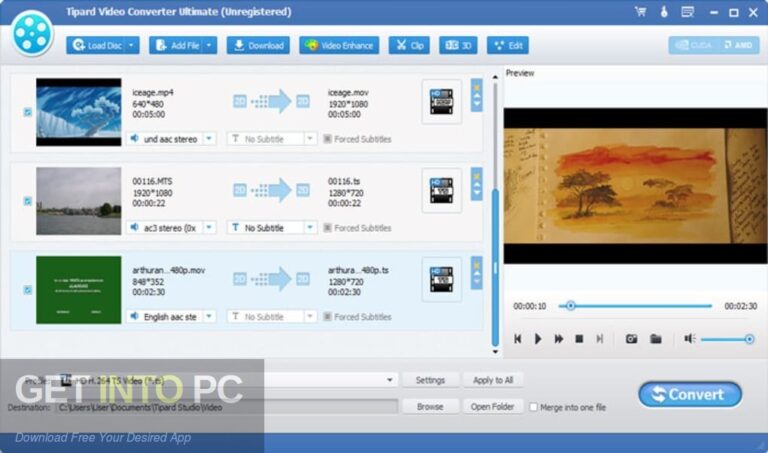Enable Forced Subtitles for iceage.mp4
The image size is (768, 453).
pyautogui.click(x=328, y=139)
